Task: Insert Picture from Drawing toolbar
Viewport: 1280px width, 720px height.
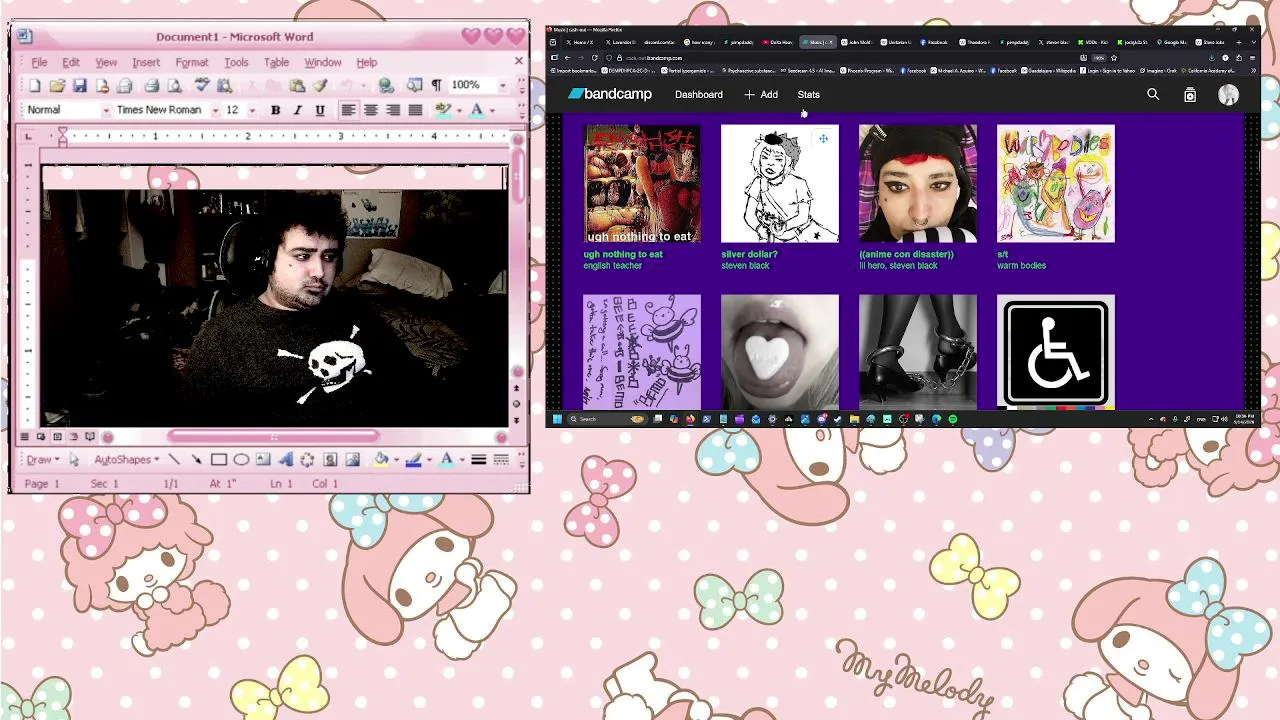Action: [x=352, y=460]
